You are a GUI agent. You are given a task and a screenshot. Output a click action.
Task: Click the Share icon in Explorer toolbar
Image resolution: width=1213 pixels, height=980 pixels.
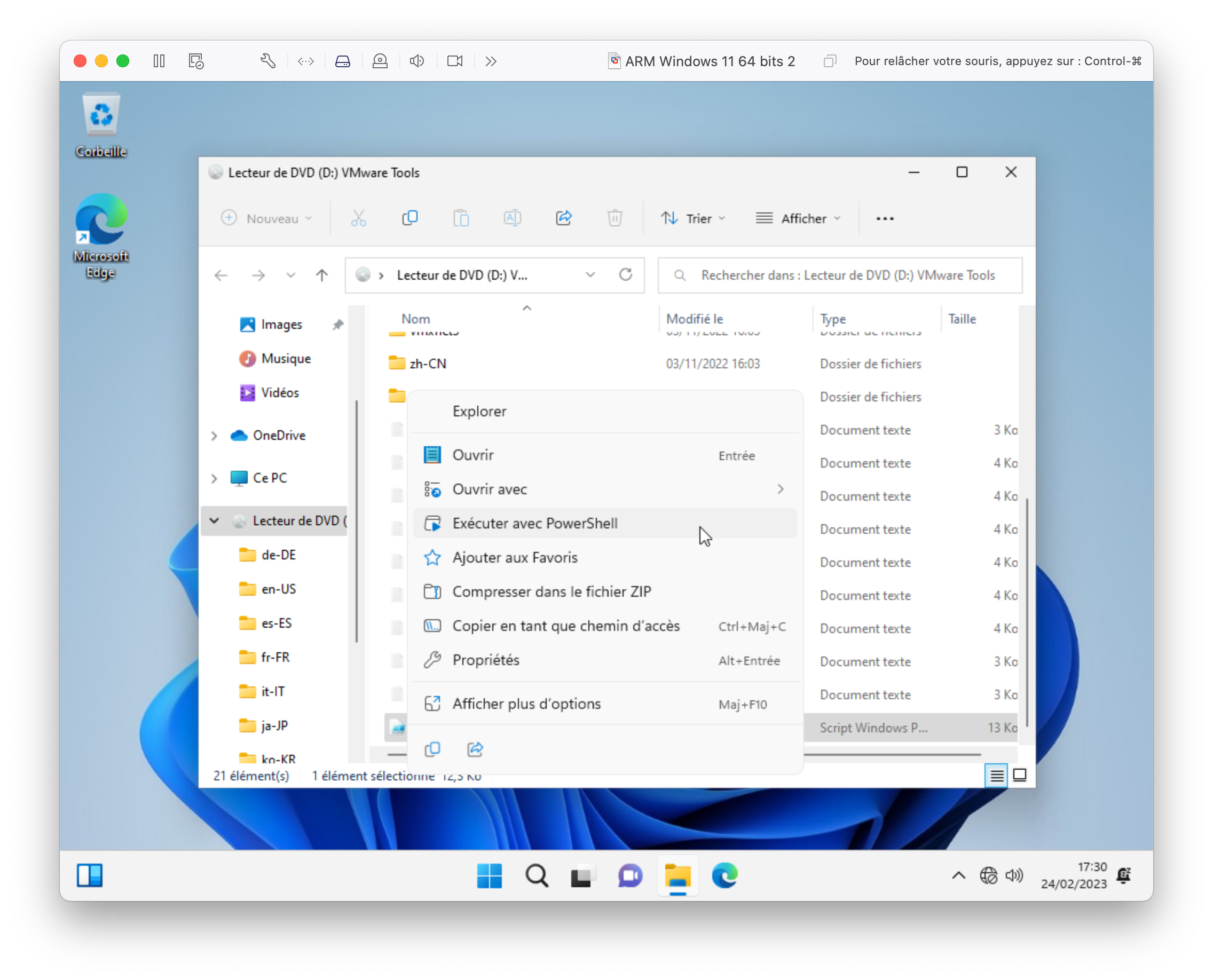tap(564, 218)
